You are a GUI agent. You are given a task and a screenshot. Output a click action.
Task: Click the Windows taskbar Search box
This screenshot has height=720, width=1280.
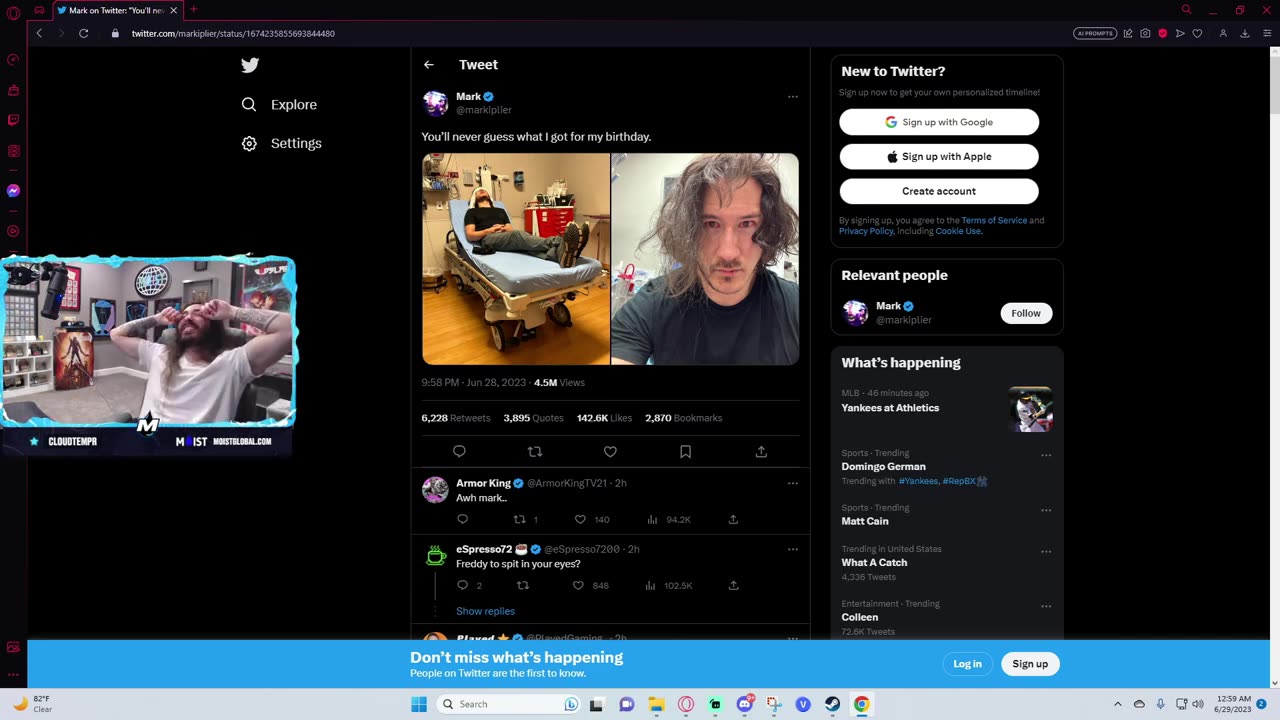(510, 704)
